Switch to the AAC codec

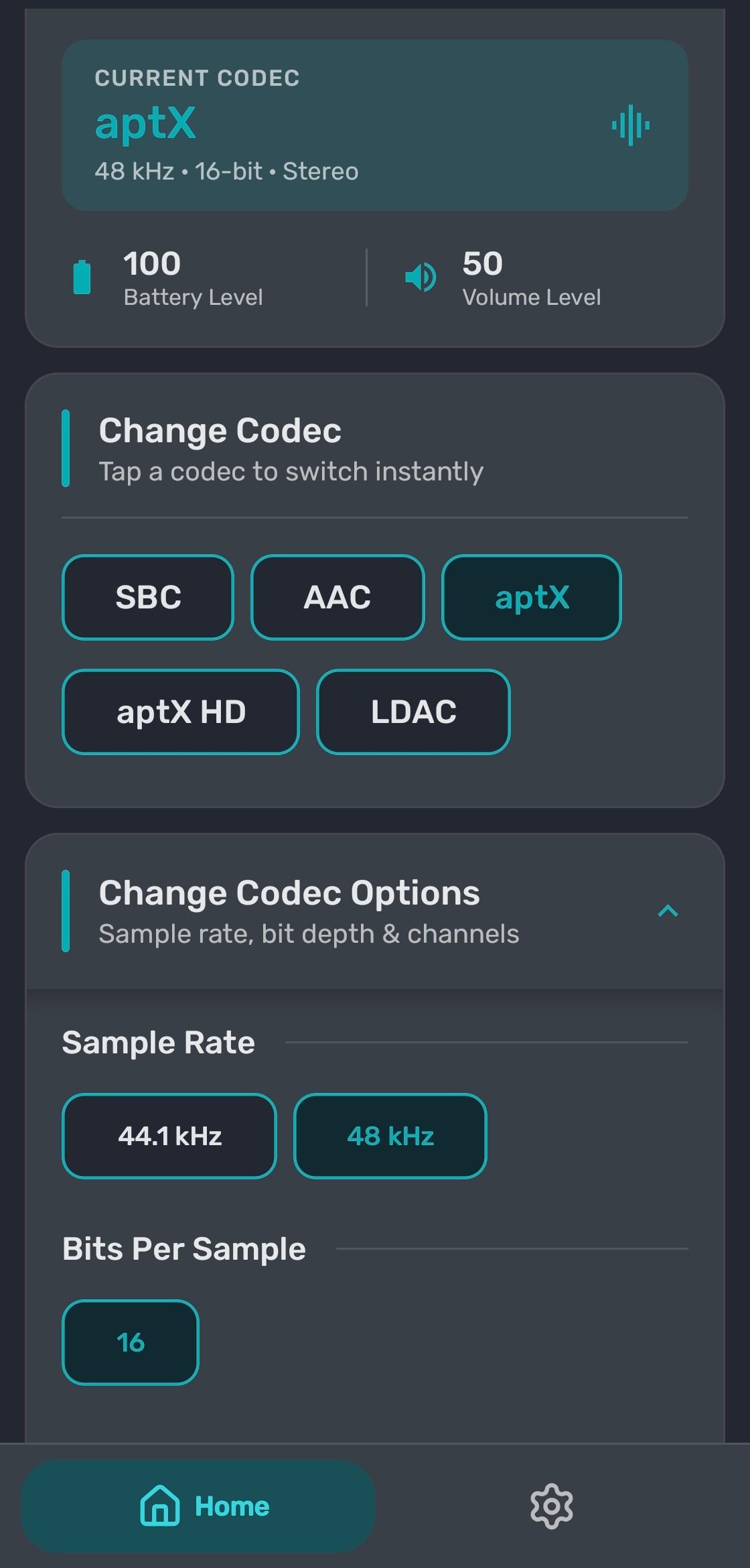pyautogui.click(x=337, y=597)
